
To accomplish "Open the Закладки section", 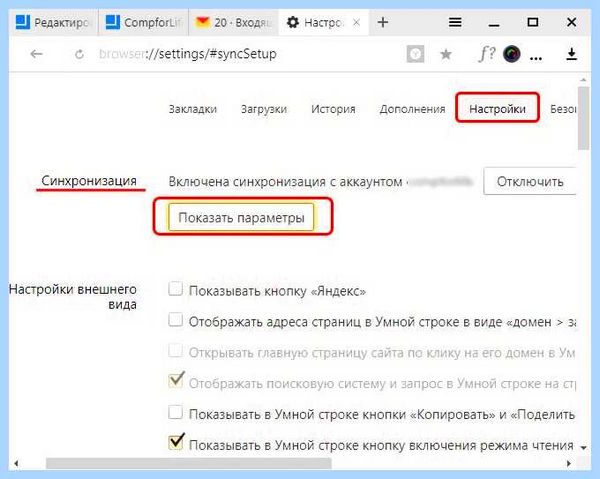I will point(193,109).
